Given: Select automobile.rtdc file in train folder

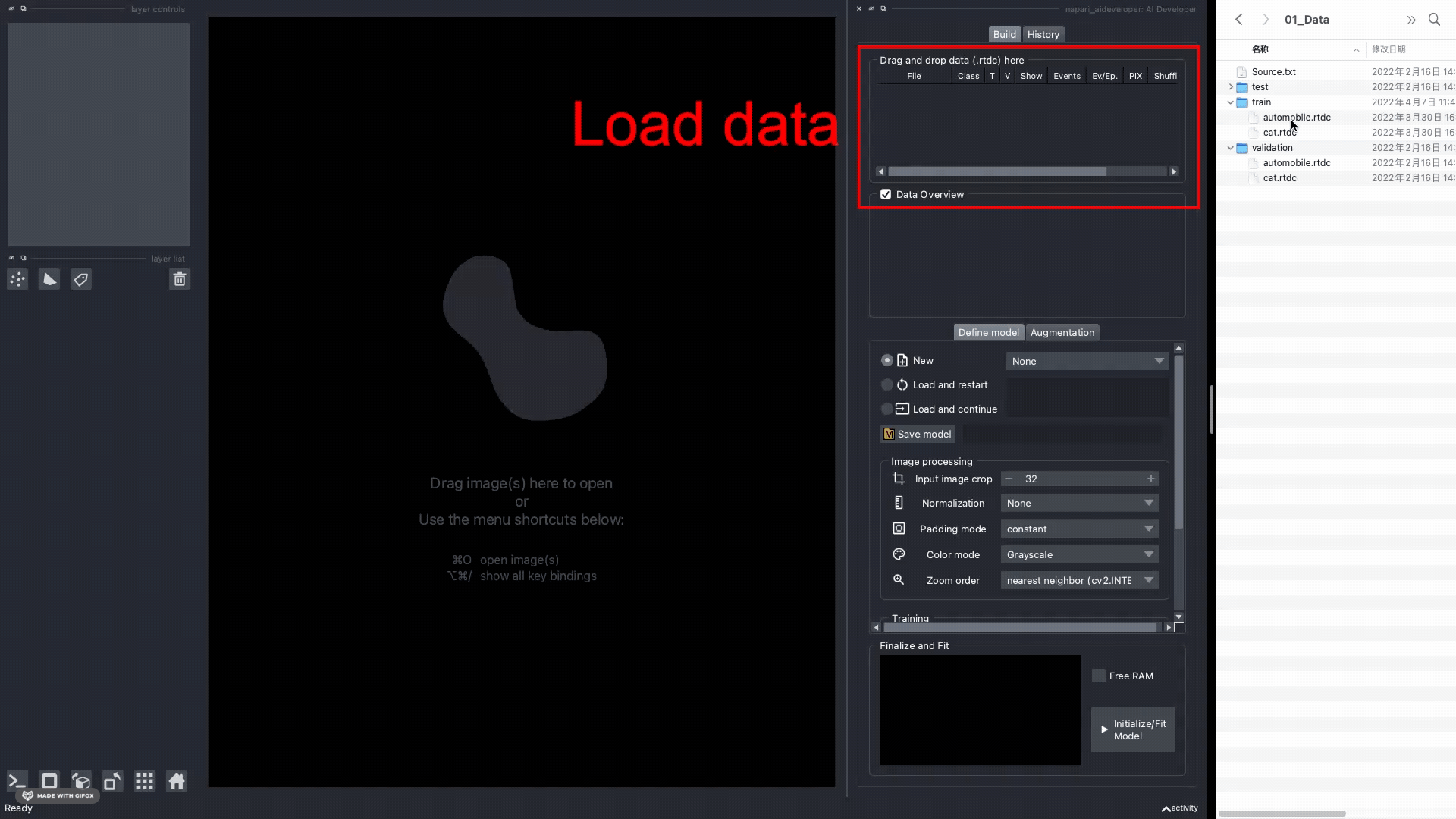Looking at the screenshot, I should click(x=1296, y=117).
